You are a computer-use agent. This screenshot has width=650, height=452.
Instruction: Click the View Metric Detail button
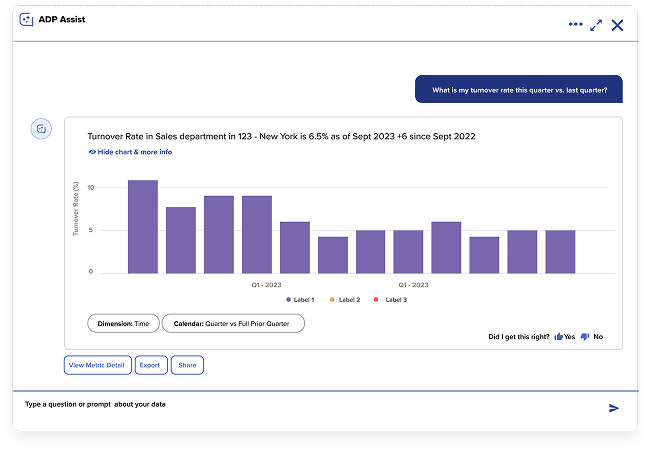coord(97,365)
